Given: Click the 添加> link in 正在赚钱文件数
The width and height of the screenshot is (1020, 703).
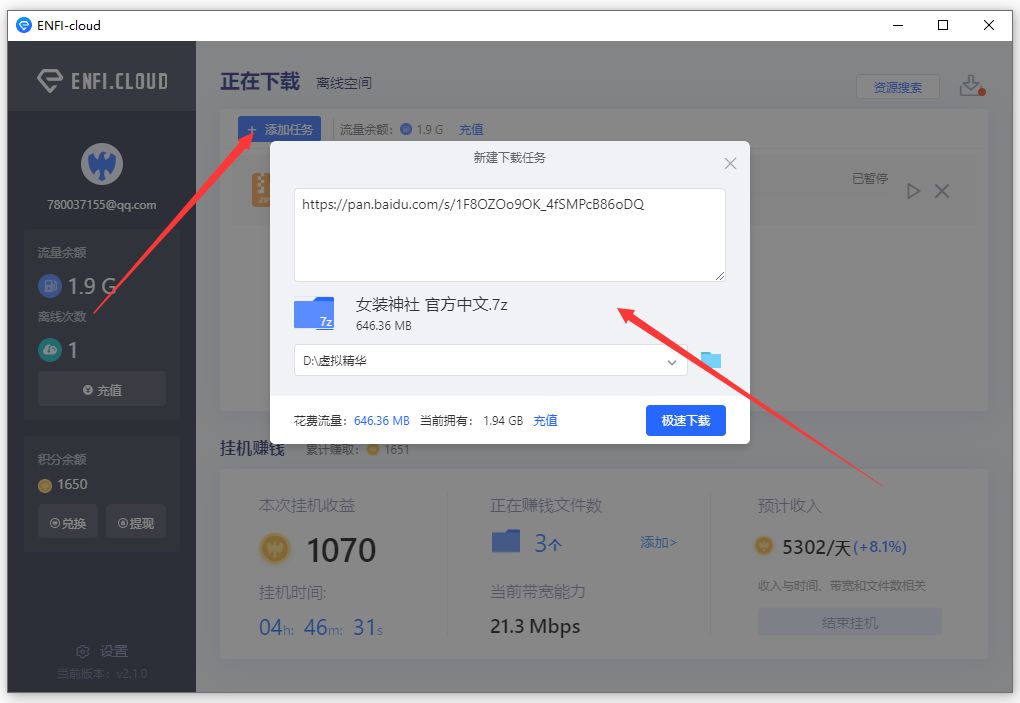Looking at the screenshot, I should [658, 542].
